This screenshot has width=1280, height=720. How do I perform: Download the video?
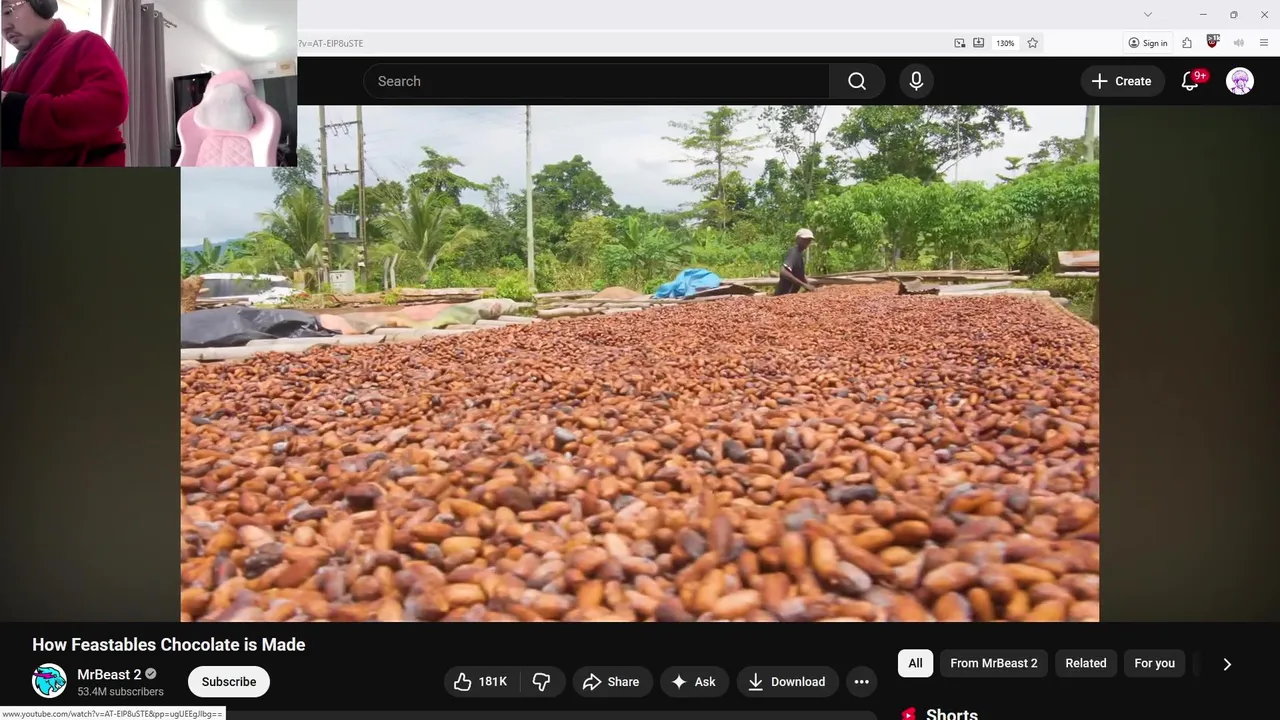(788, 682)
